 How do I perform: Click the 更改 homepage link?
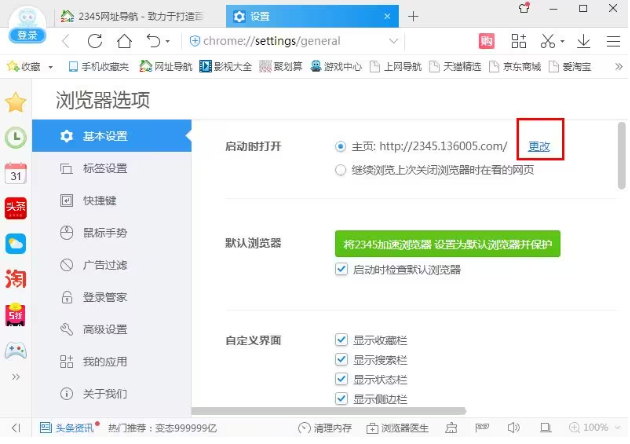tap(539, 146)
